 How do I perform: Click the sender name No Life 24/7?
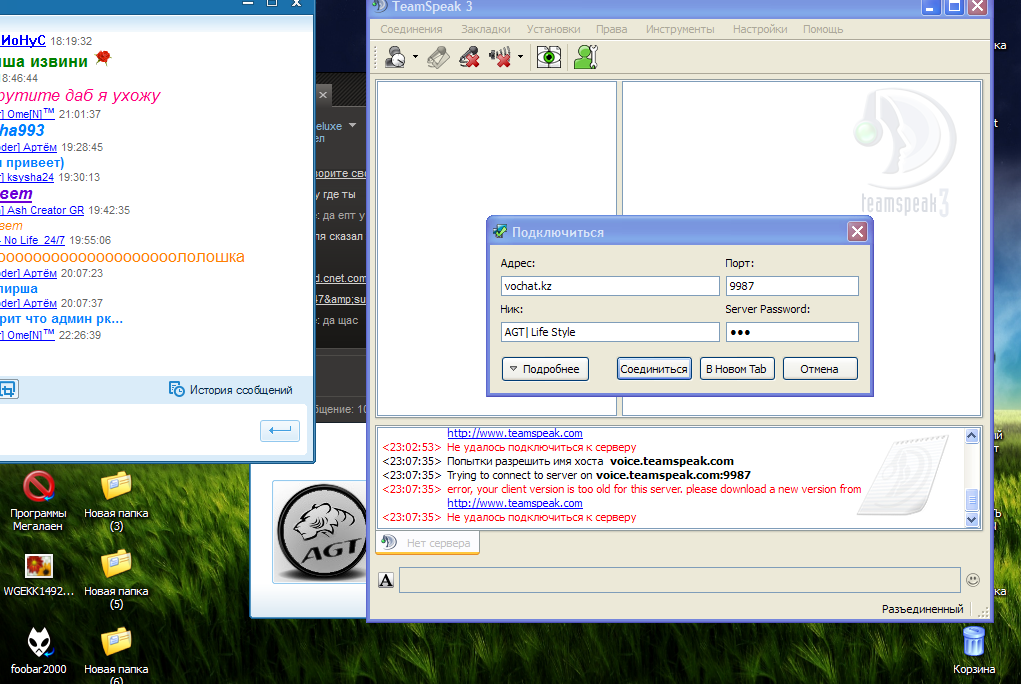[x=34, y=240]
